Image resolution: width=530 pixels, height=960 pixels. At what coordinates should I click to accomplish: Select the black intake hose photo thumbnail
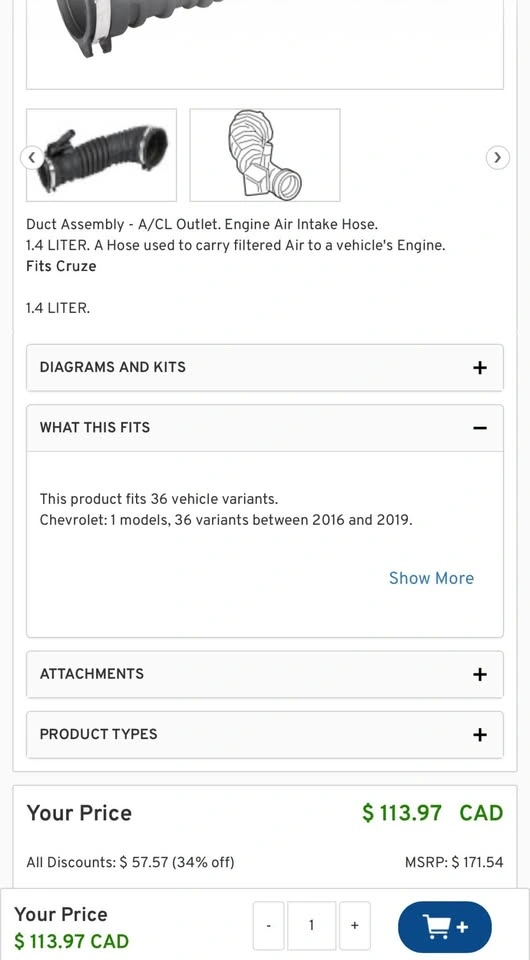point(102,155)
